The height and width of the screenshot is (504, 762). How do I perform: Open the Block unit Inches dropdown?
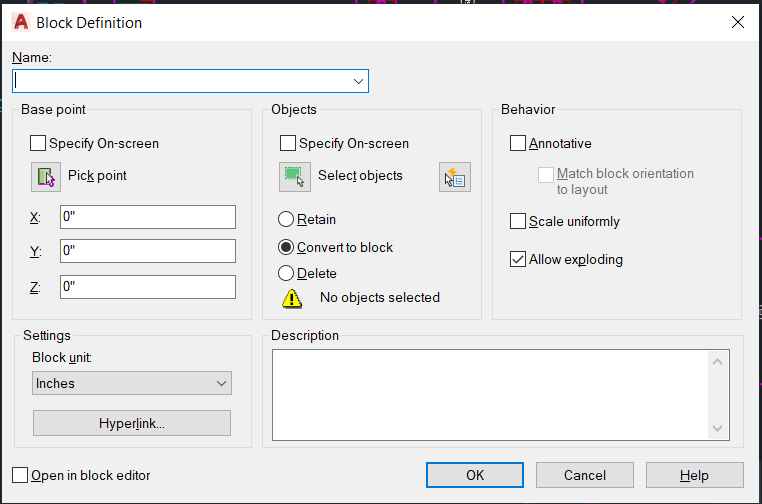132,383
